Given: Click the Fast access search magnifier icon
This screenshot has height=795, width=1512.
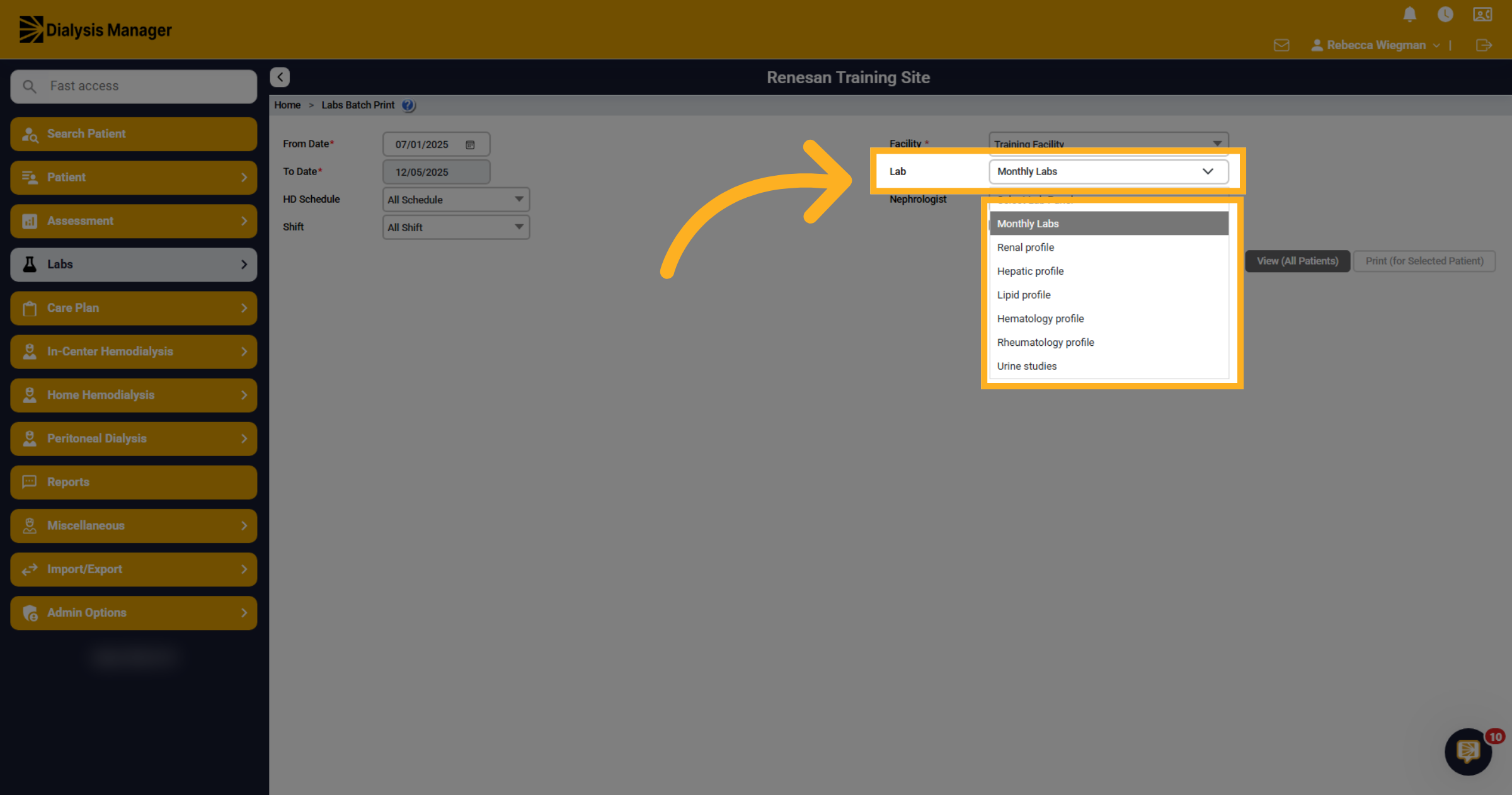Looking at the screenshot, I should (30, 86).
